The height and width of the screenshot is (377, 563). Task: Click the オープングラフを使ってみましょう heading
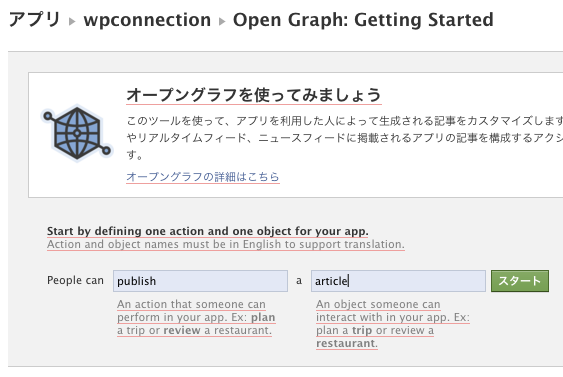coord(253,95)
